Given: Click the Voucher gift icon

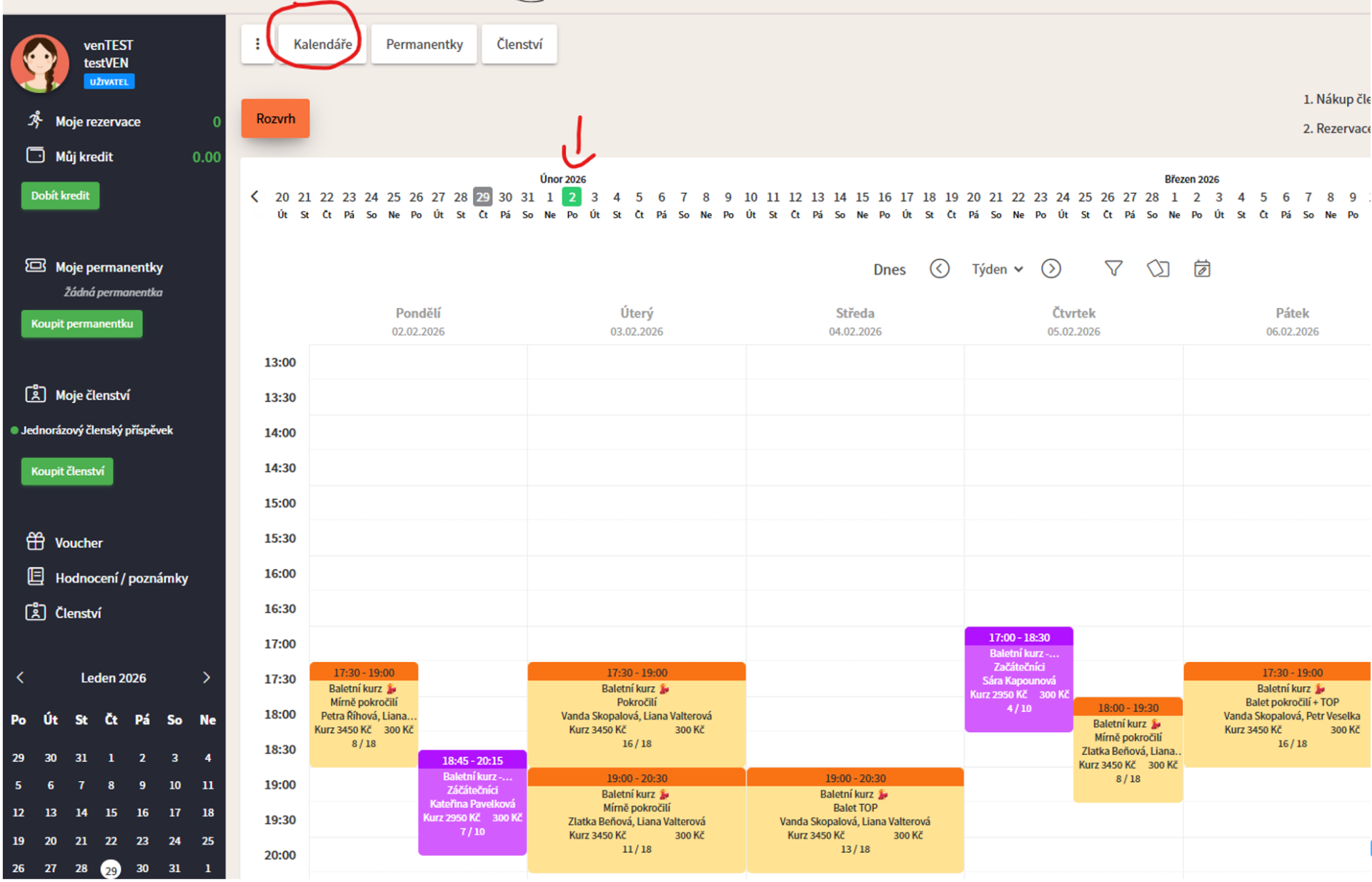Looking at the screenshot, I should [x=35, y=542].
